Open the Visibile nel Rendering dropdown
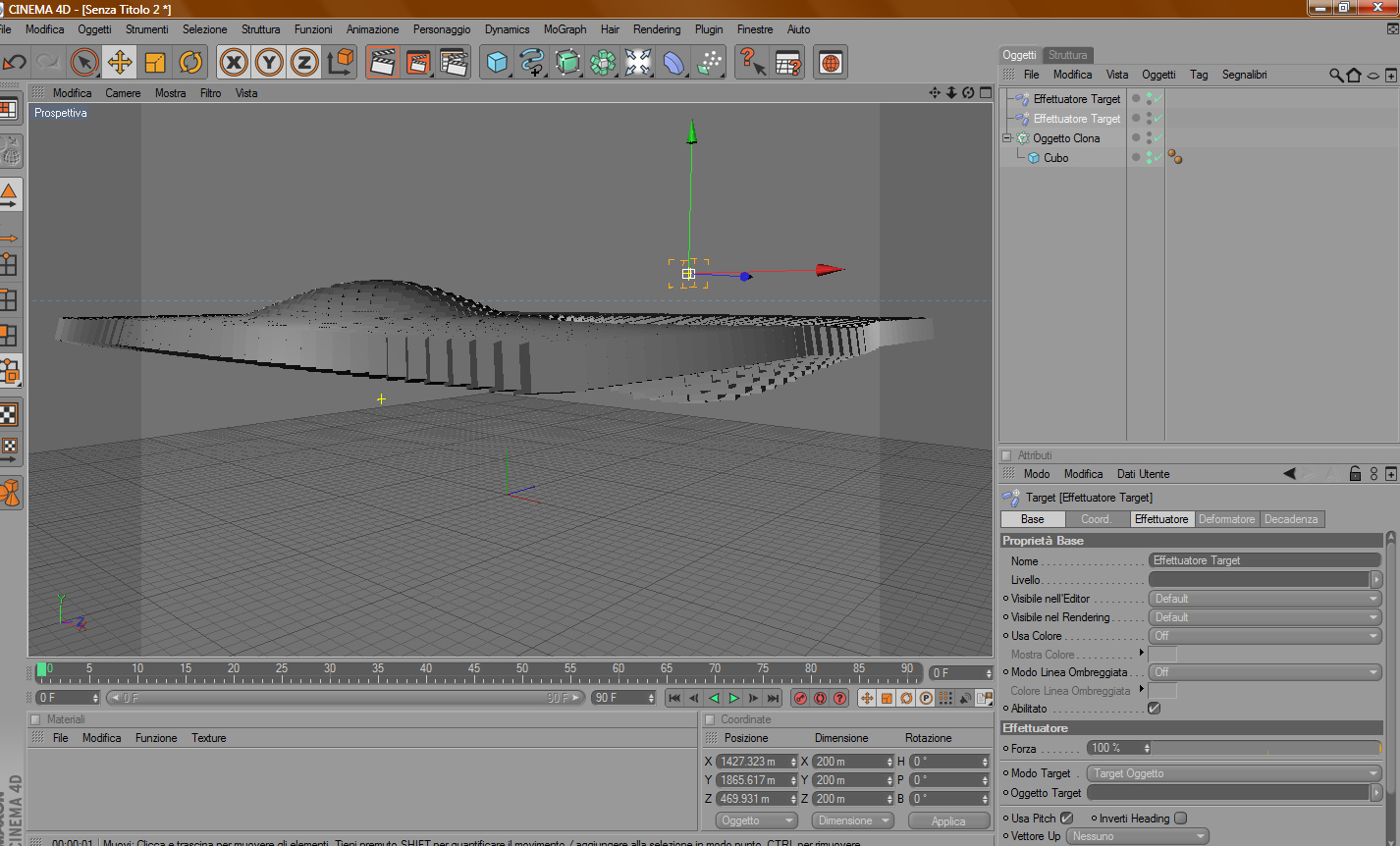 tap(1265, 617)
